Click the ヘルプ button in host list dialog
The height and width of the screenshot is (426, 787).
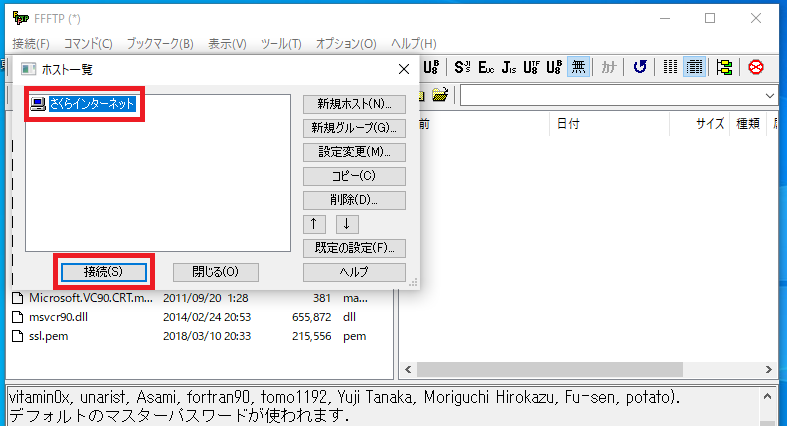tap(354, 272)
